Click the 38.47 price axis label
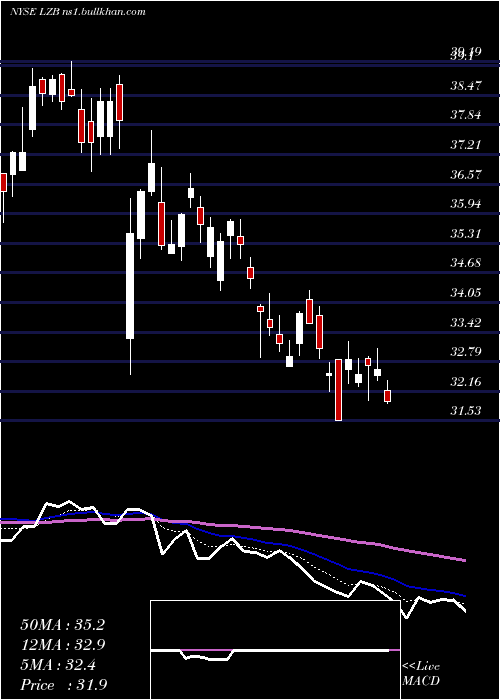 (466, 85)
